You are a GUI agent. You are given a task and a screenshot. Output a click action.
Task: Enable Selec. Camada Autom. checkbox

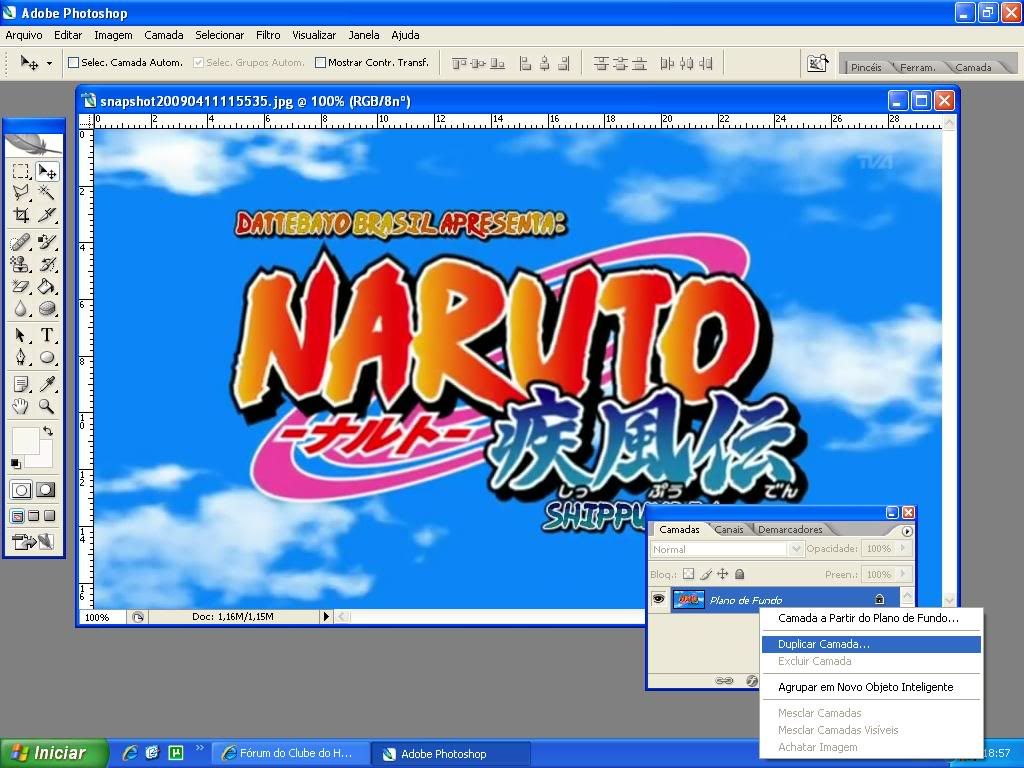73,62
